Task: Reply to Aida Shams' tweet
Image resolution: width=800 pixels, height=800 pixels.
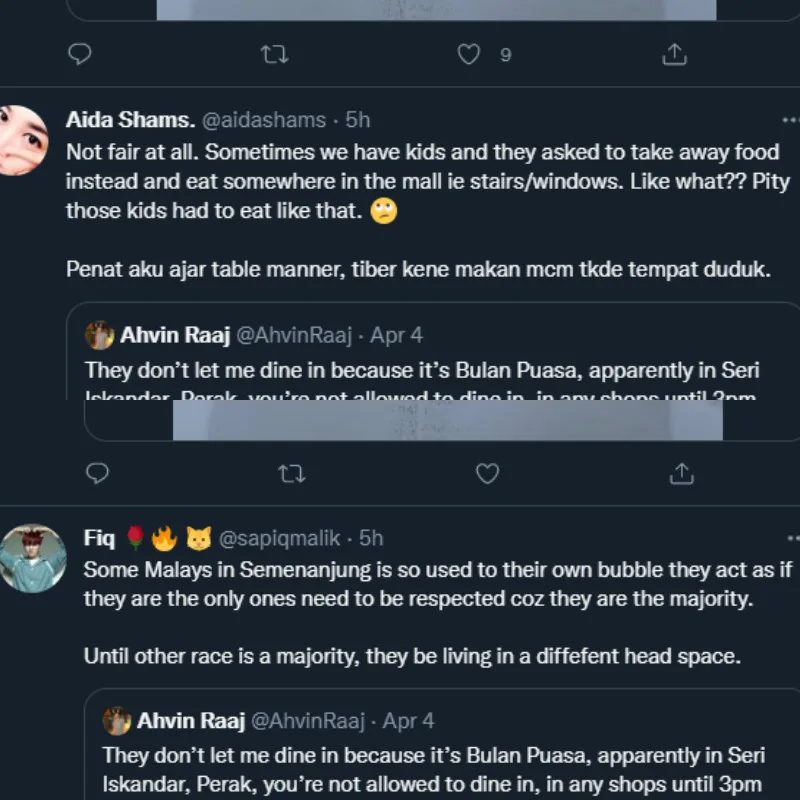Action: click(97, 472)
